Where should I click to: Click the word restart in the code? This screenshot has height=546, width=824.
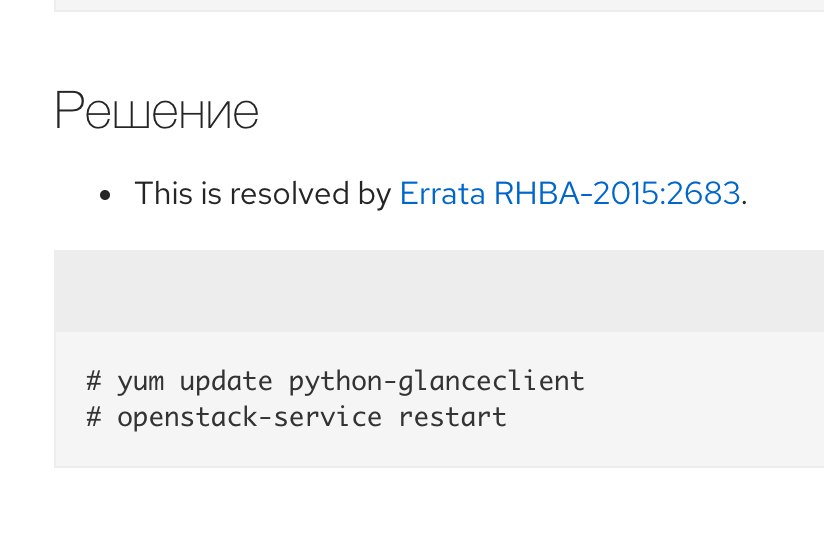coord(452,417)
